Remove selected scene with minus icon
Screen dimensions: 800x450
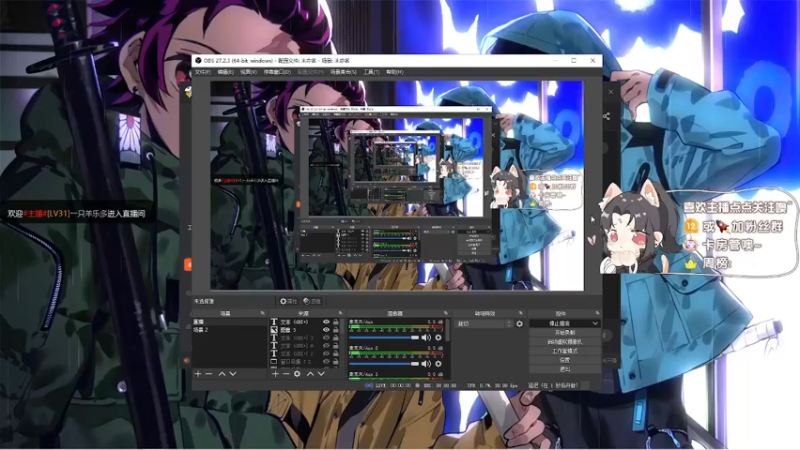209,374
